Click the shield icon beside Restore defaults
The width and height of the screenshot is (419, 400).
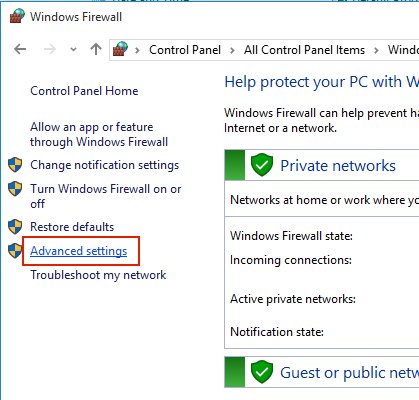[x=15, y=227]
